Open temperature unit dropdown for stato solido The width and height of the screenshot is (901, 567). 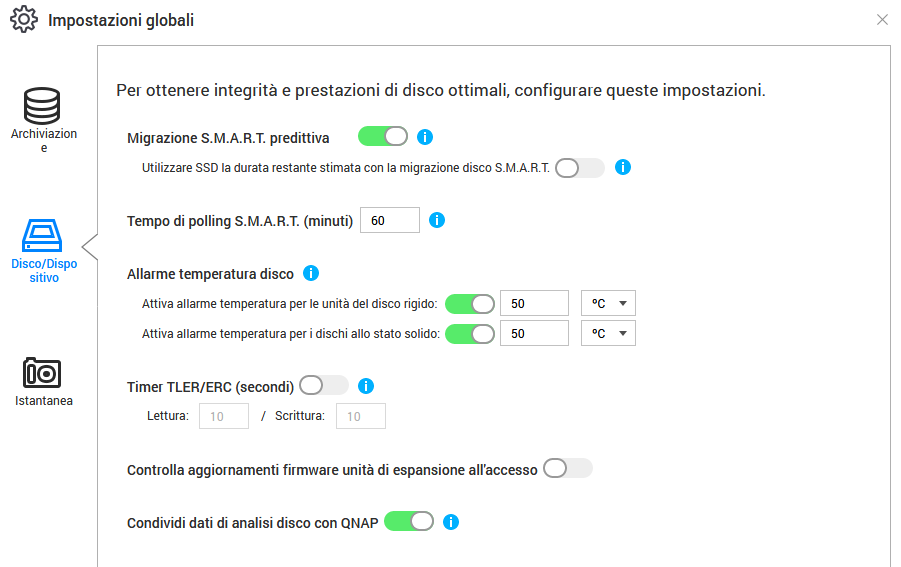(608, 334)
